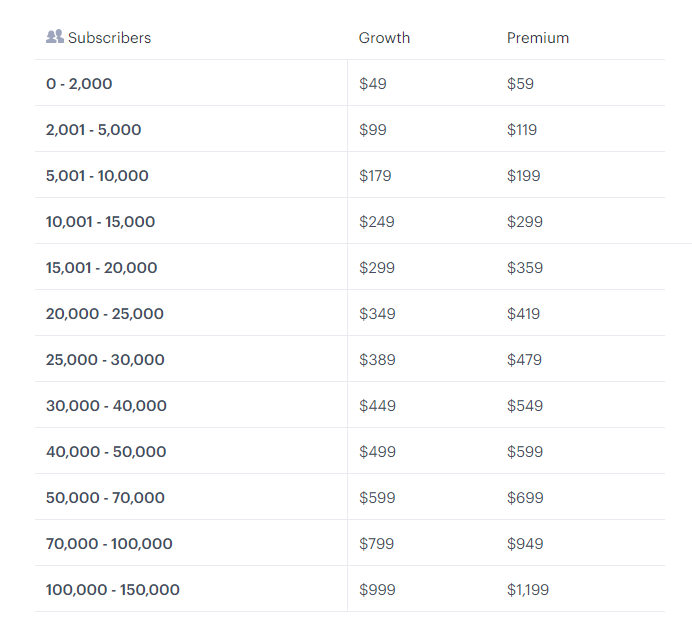Select the 30,000 - 40,000 tier

(106, 406)
